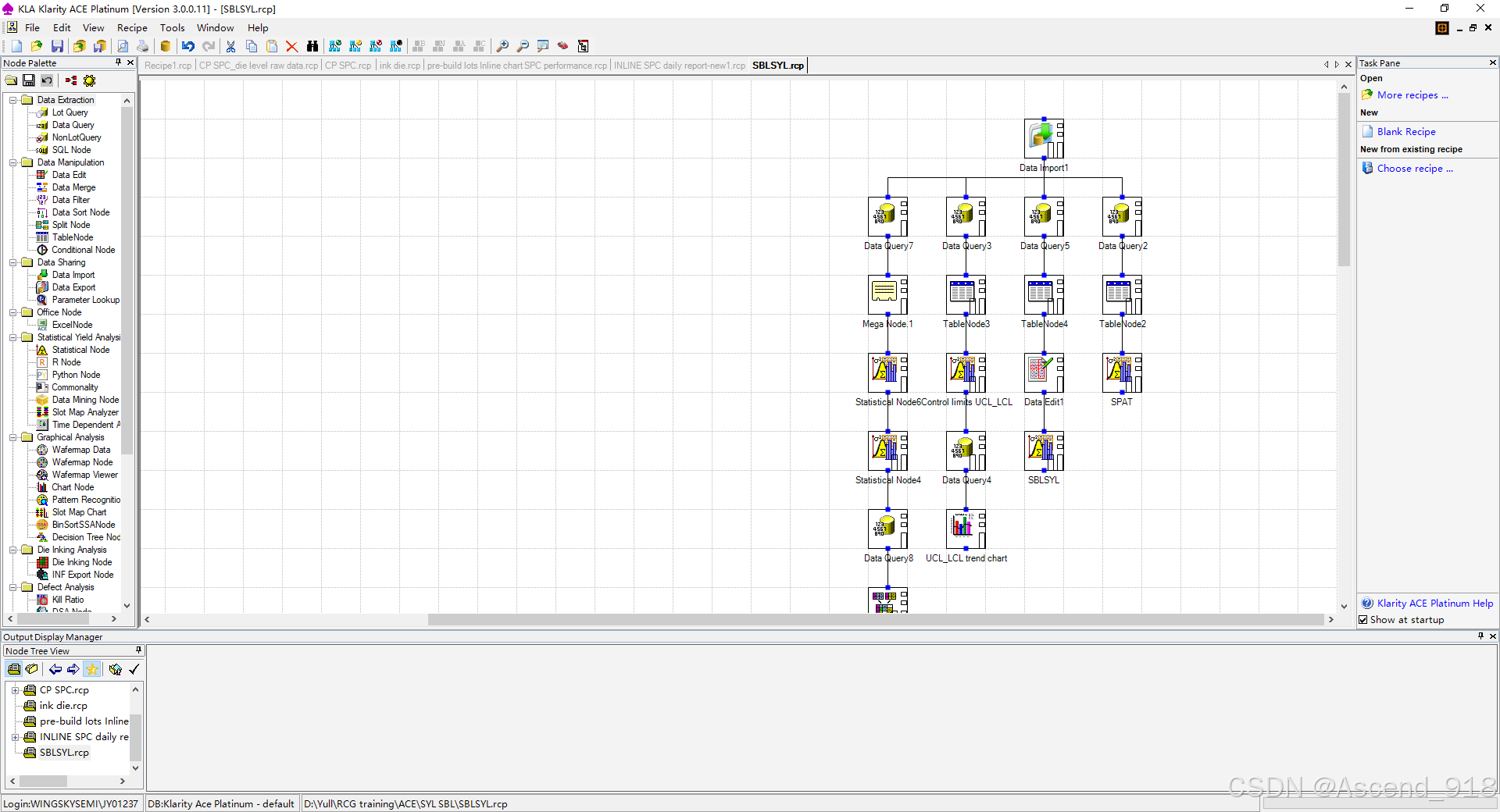
Task: Click the canvas vertical scrollbar thumb
Action: click(x=1344, y=180)
